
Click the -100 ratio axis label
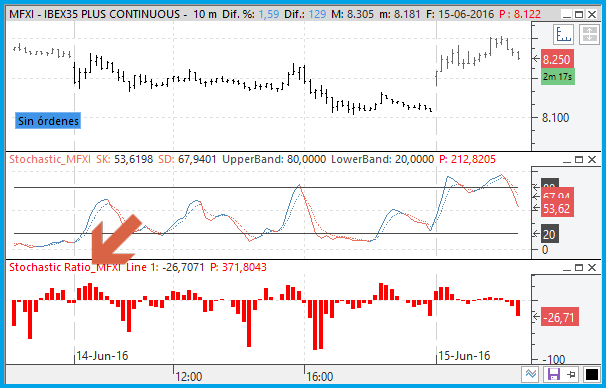pyautogui.click(x=553, y=360)
